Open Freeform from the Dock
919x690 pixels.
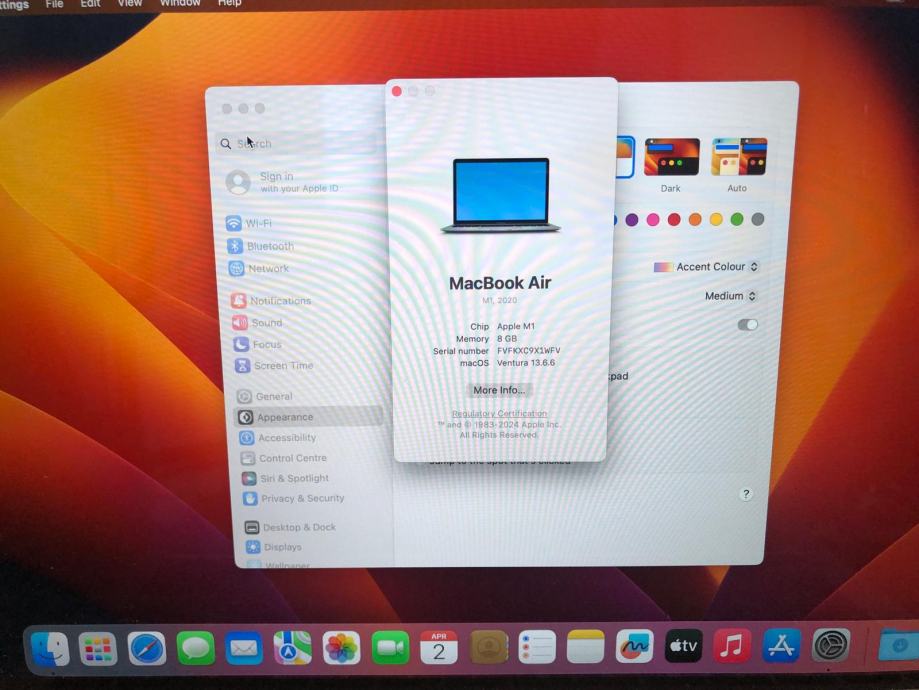tap(634, 646)
